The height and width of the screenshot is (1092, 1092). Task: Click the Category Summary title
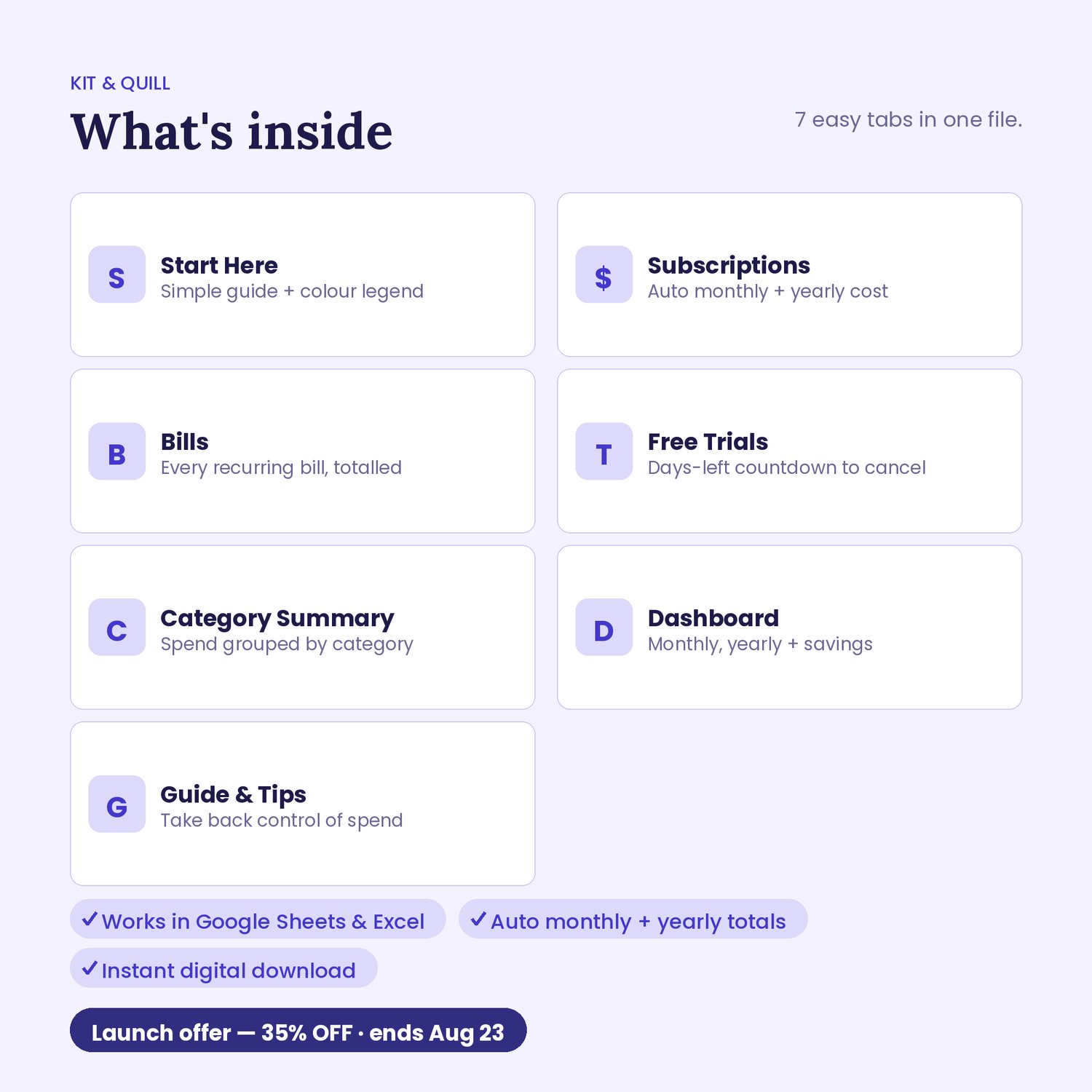(277, 619)
